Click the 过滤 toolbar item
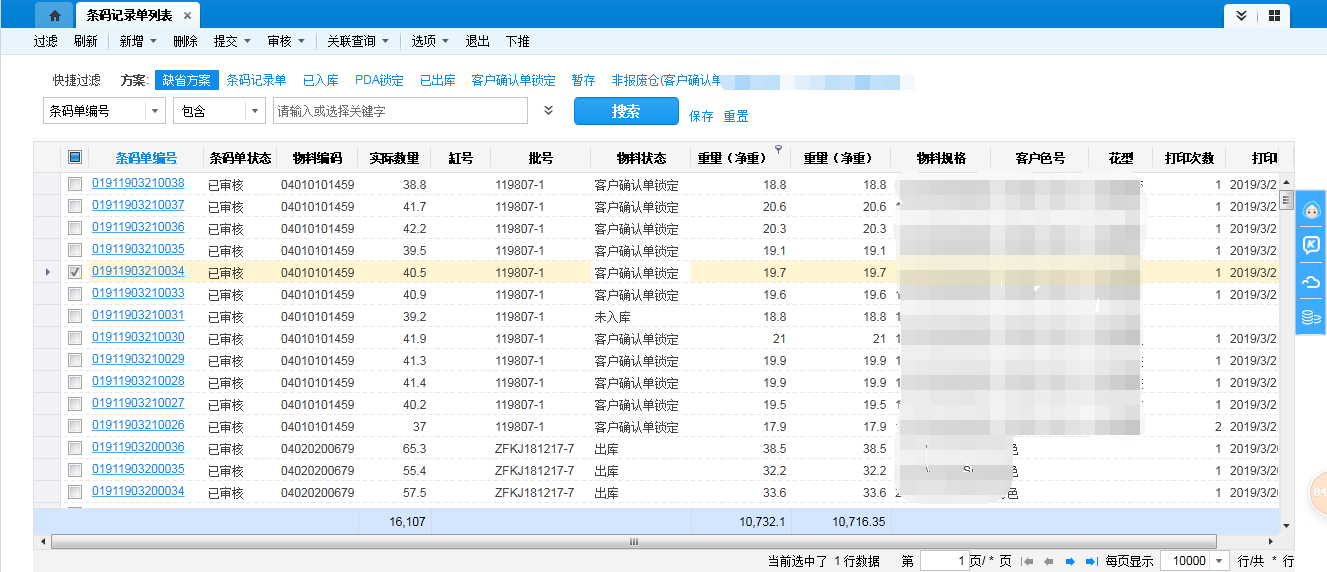Viewport: 1327px width, 572px height. (45, 41)
